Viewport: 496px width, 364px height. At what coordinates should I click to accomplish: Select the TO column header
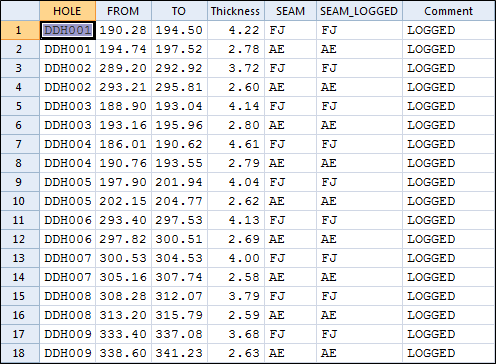(179, 11)
